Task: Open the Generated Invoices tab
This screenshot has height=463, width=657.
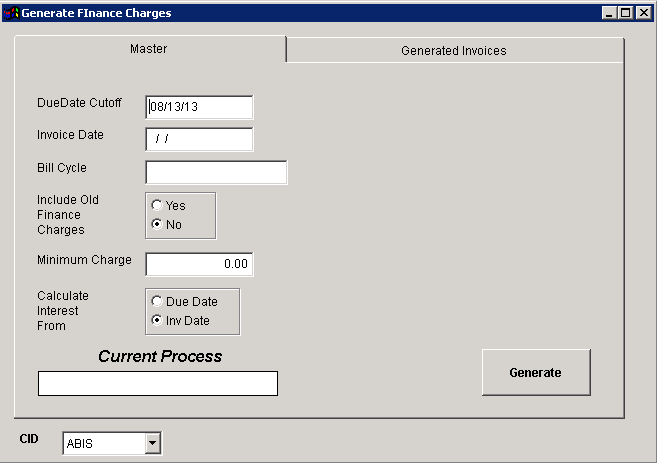Action: (x=453, y=50)
